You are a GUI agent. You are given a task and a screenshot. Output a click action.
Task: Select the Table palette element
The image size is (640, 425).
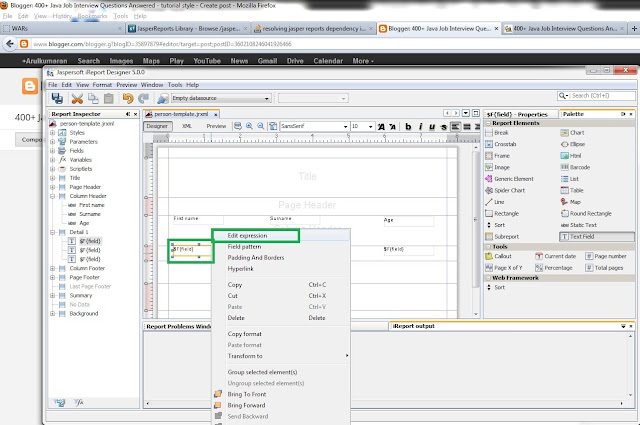[572, 190]
